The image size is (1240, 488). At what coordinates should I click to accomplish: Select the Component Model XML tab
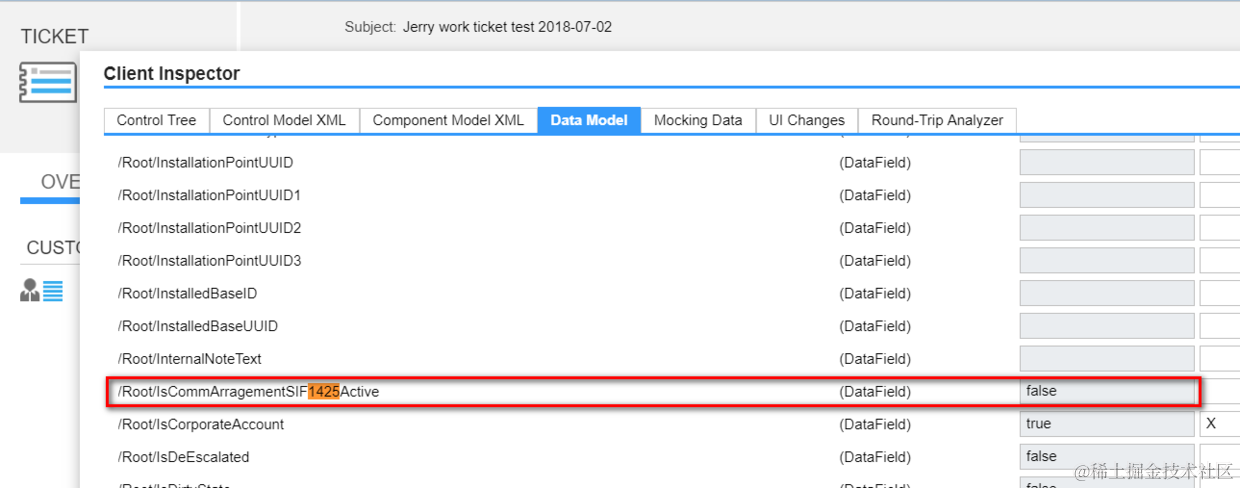[448, 120]
